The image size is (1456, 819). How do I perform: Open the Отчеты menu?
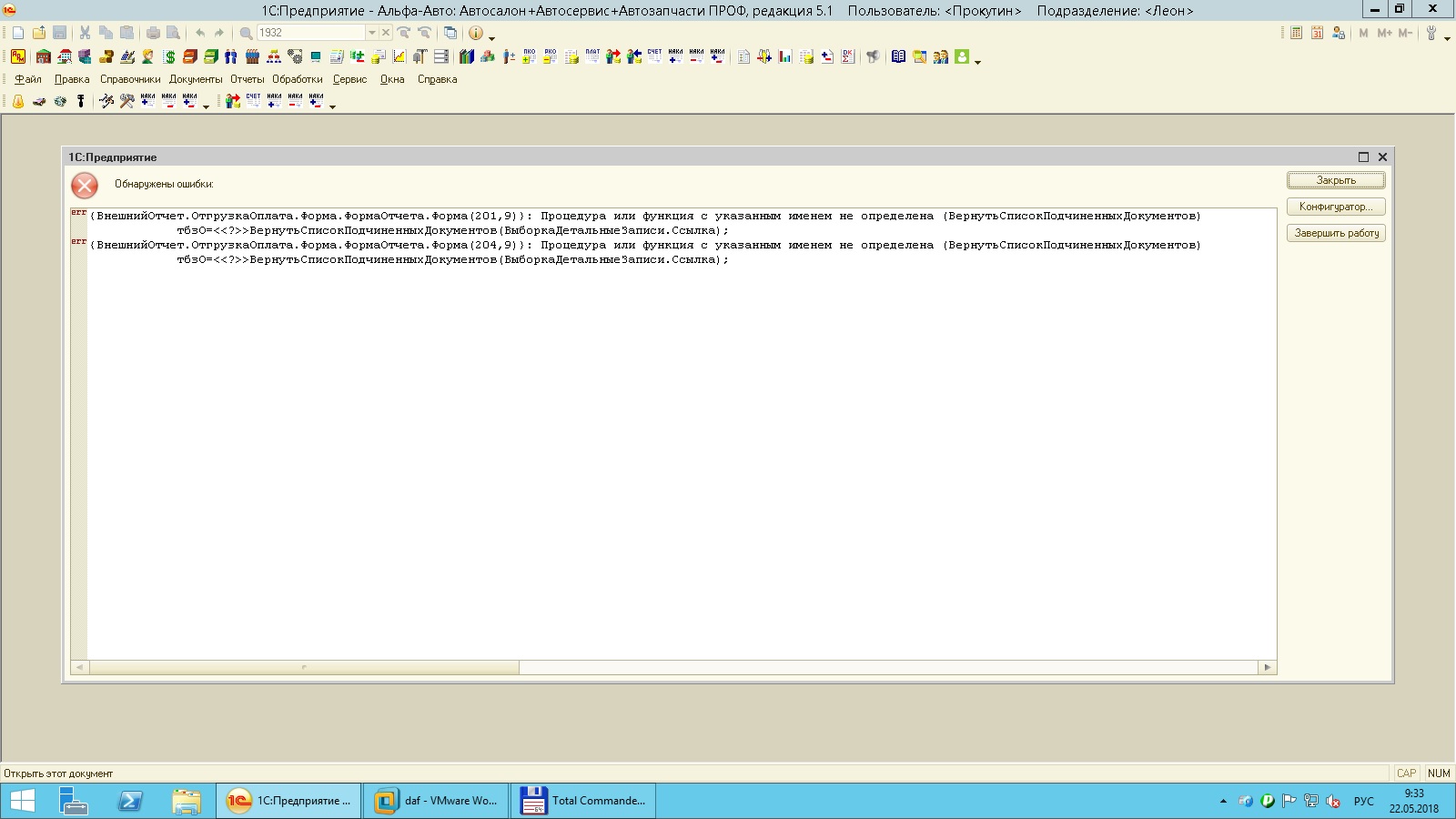pos(247,79)
